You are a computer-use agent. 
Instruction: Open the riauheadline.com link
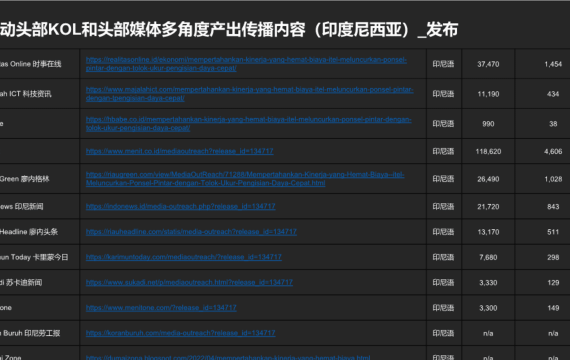point(191,232)
